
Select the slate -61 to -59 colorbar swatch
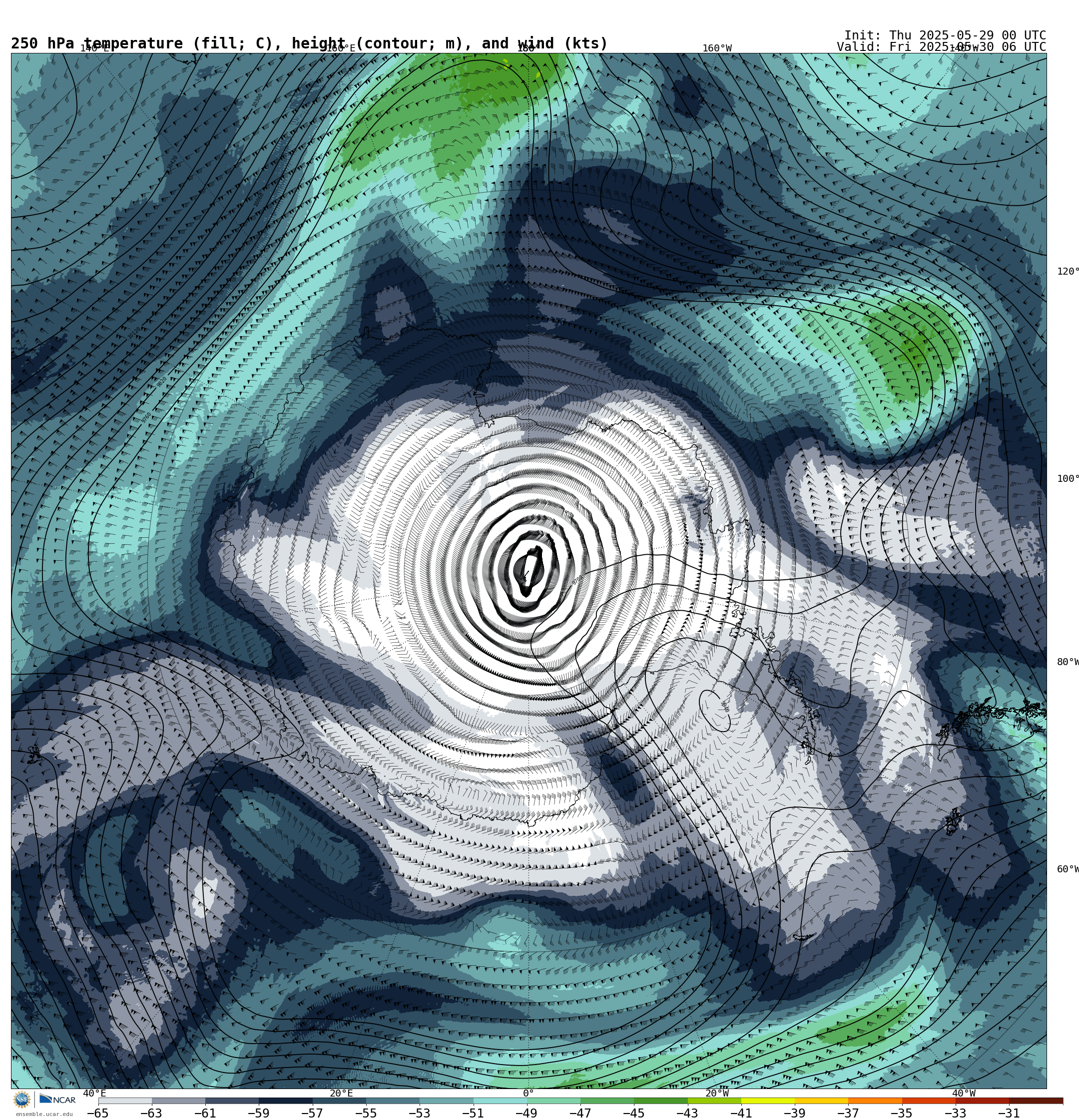232,1101
